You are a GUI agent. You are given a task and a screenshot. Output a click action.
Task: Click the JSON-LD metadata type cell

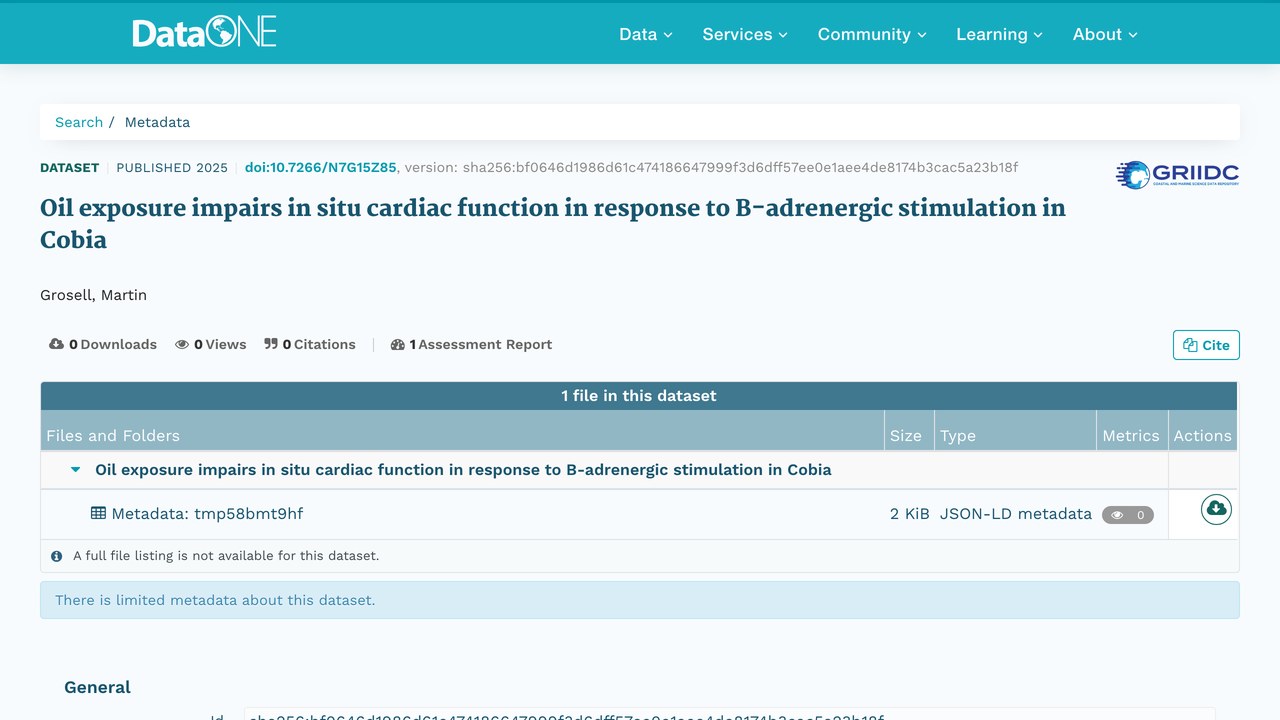[1016, 513]
